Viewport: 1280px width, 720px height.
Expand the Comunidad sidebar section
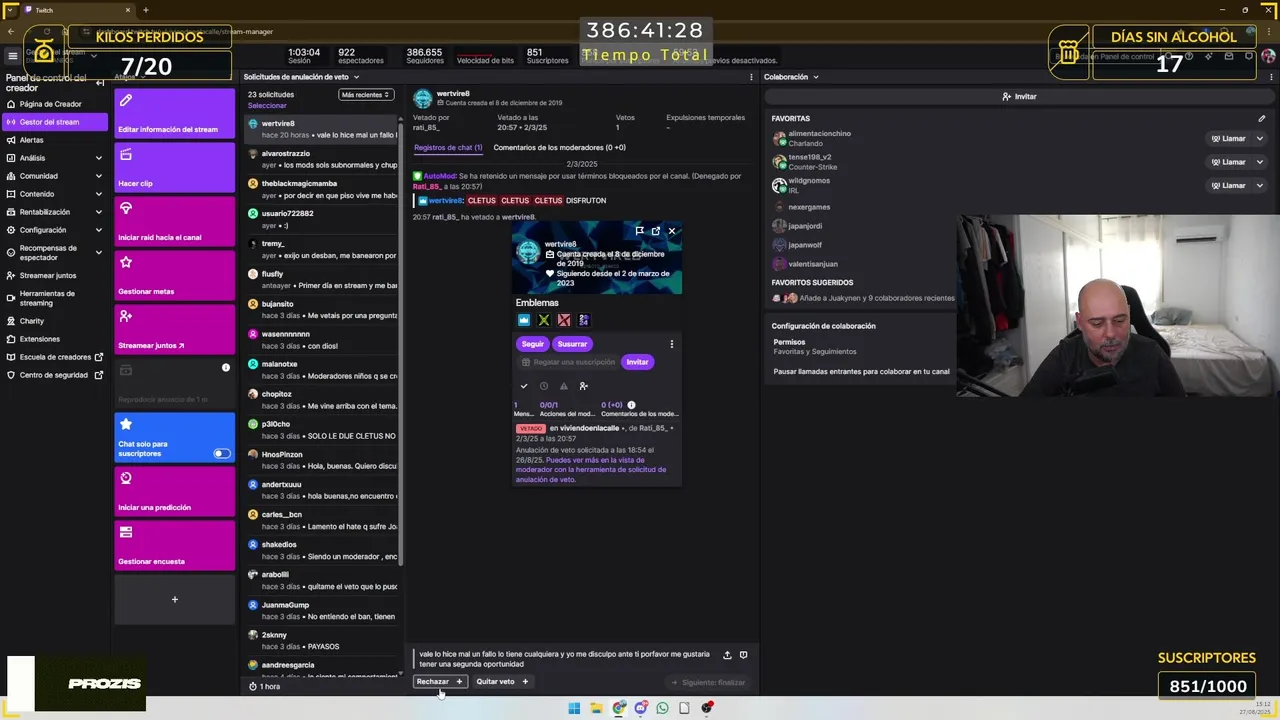(98, 176)
